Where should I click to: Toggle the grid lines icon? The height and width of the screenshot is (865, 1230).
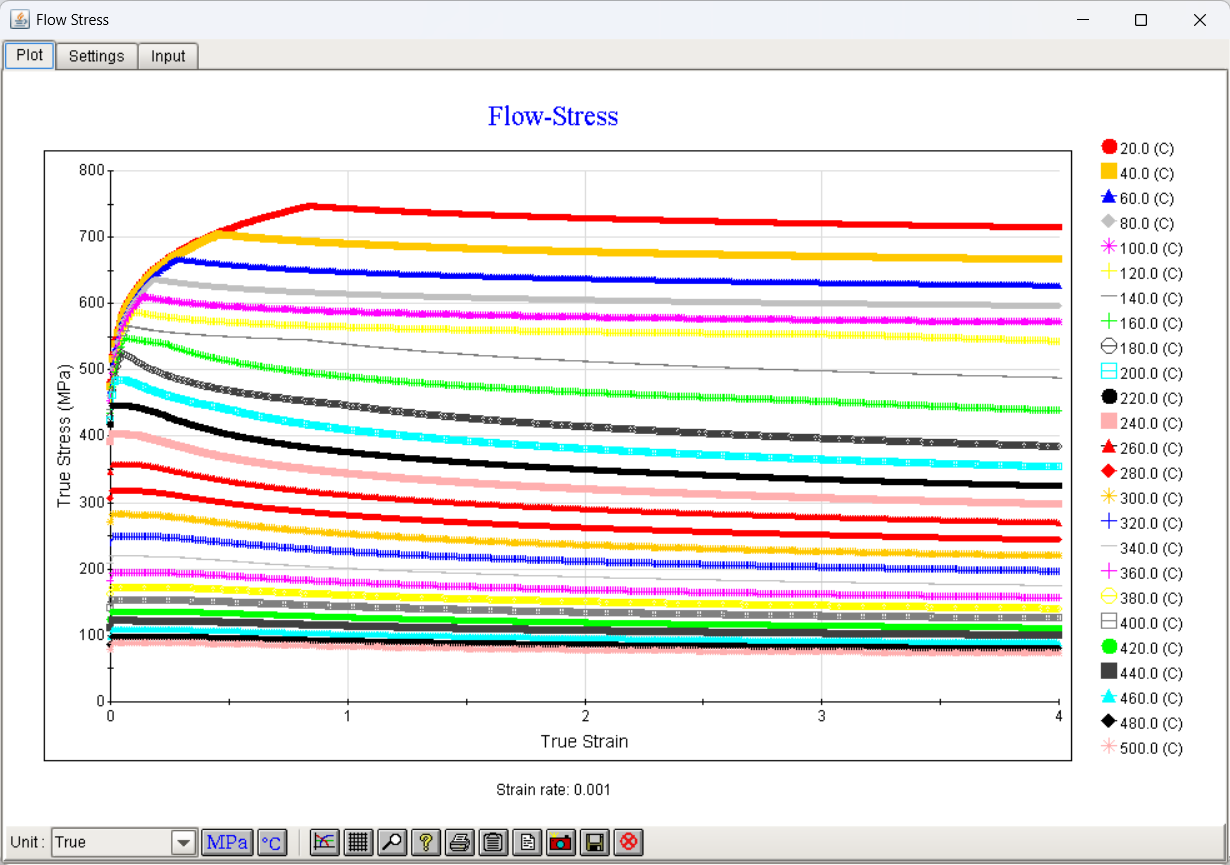click(x=358, y=842)
